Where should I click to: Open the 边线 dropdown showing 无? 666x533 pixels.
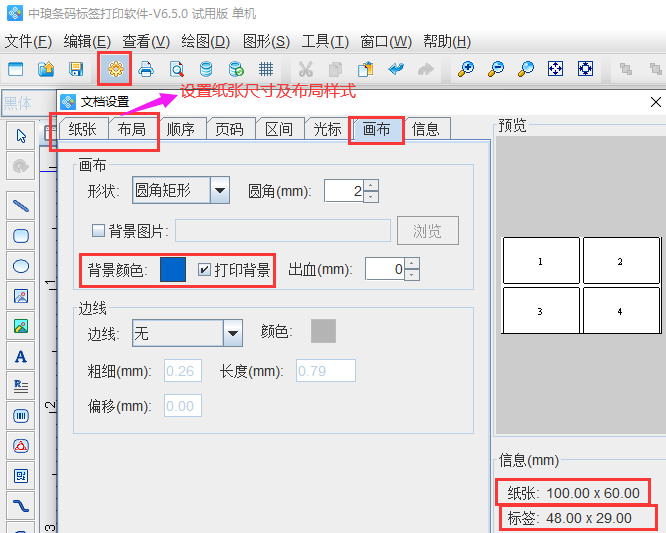187,333
